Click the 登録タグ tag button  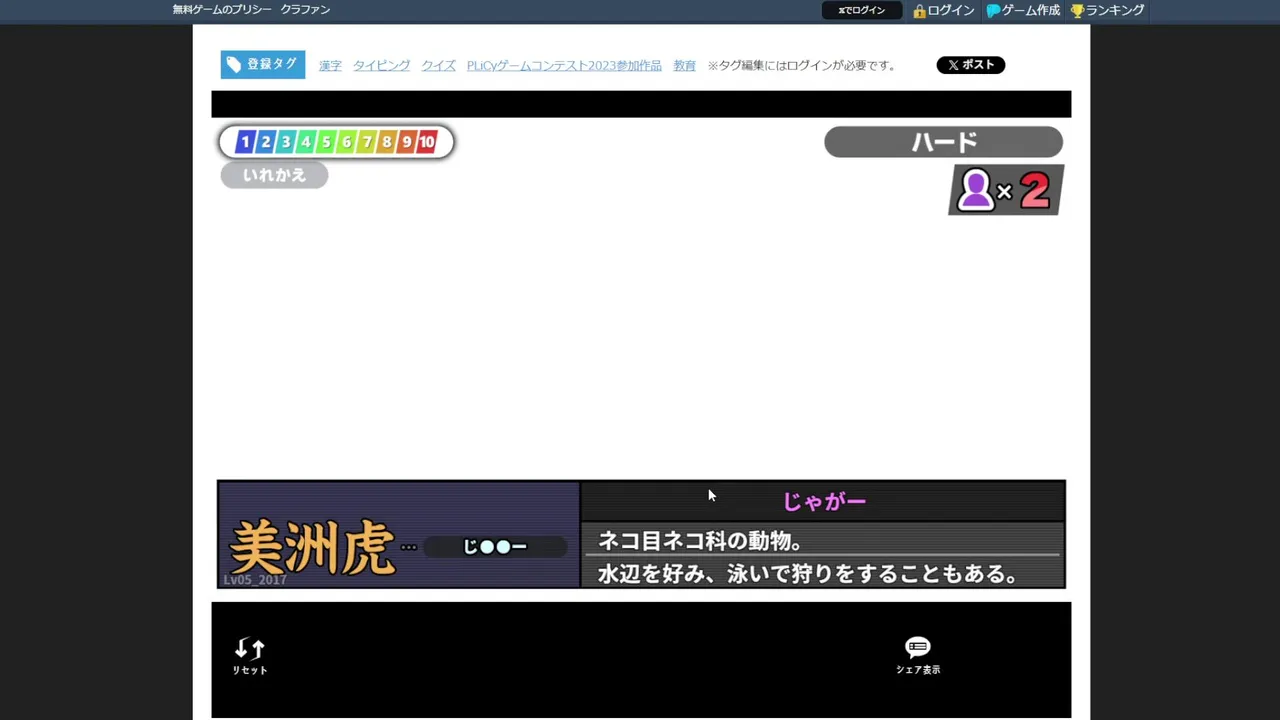(x=263, y=65)
